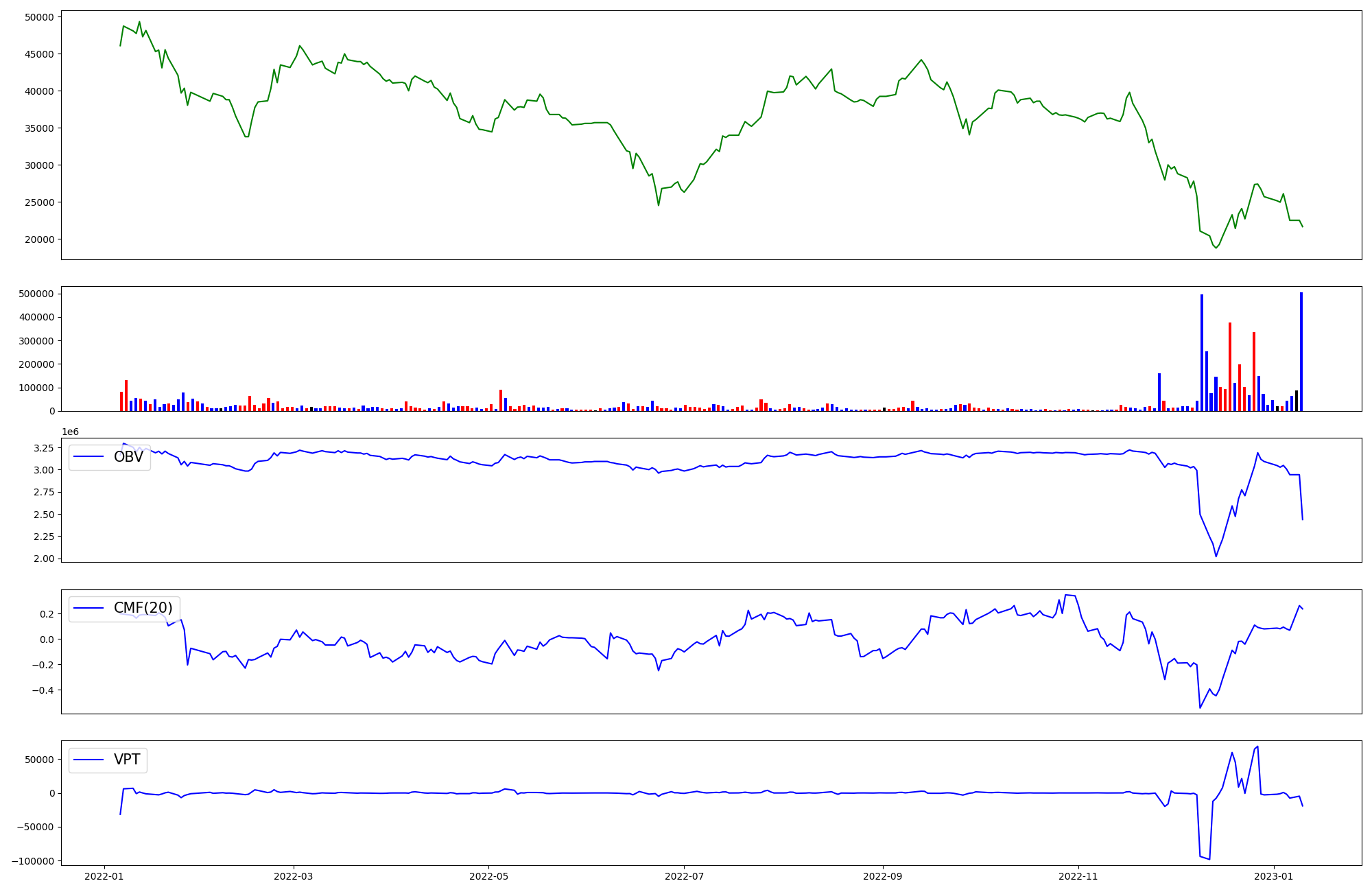1372x892 pixels.
Task: Click the VPT legend label
Action: coord(127,760)
